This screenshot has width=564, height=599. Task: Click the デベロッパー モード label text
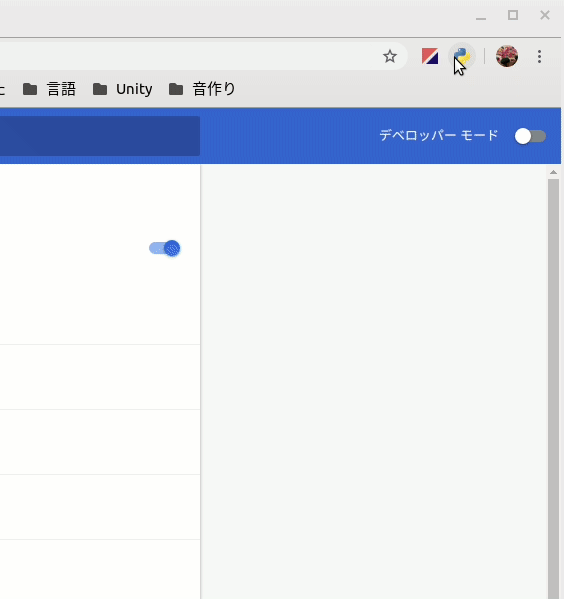coord(439,135)
